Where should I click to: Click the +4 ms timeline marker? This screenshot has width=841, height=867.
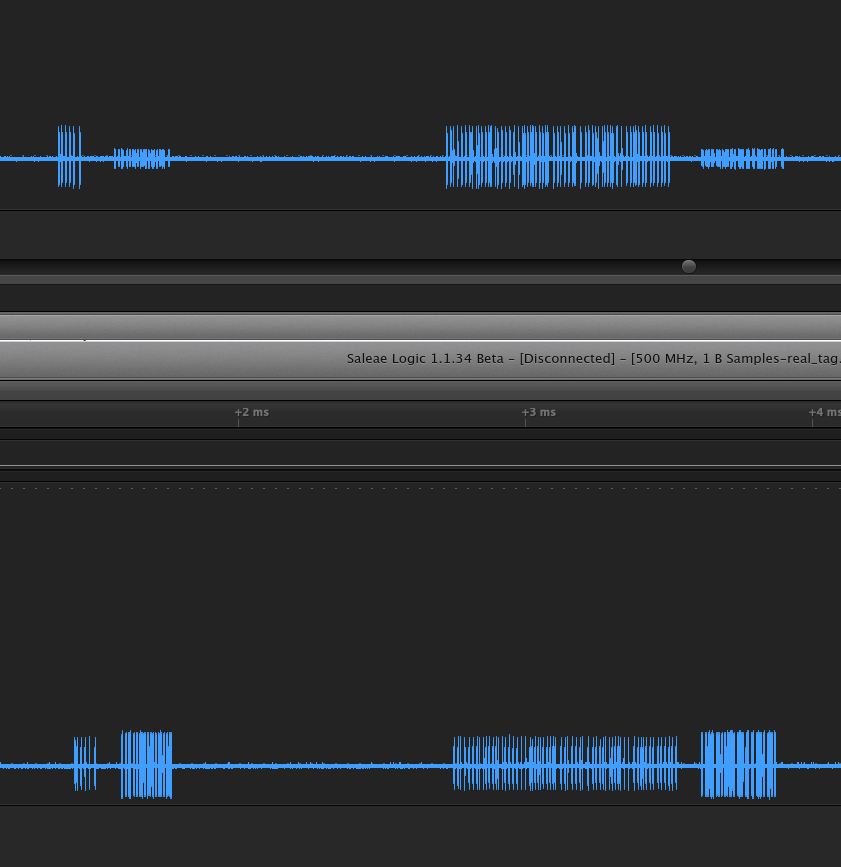coord(824,412)
